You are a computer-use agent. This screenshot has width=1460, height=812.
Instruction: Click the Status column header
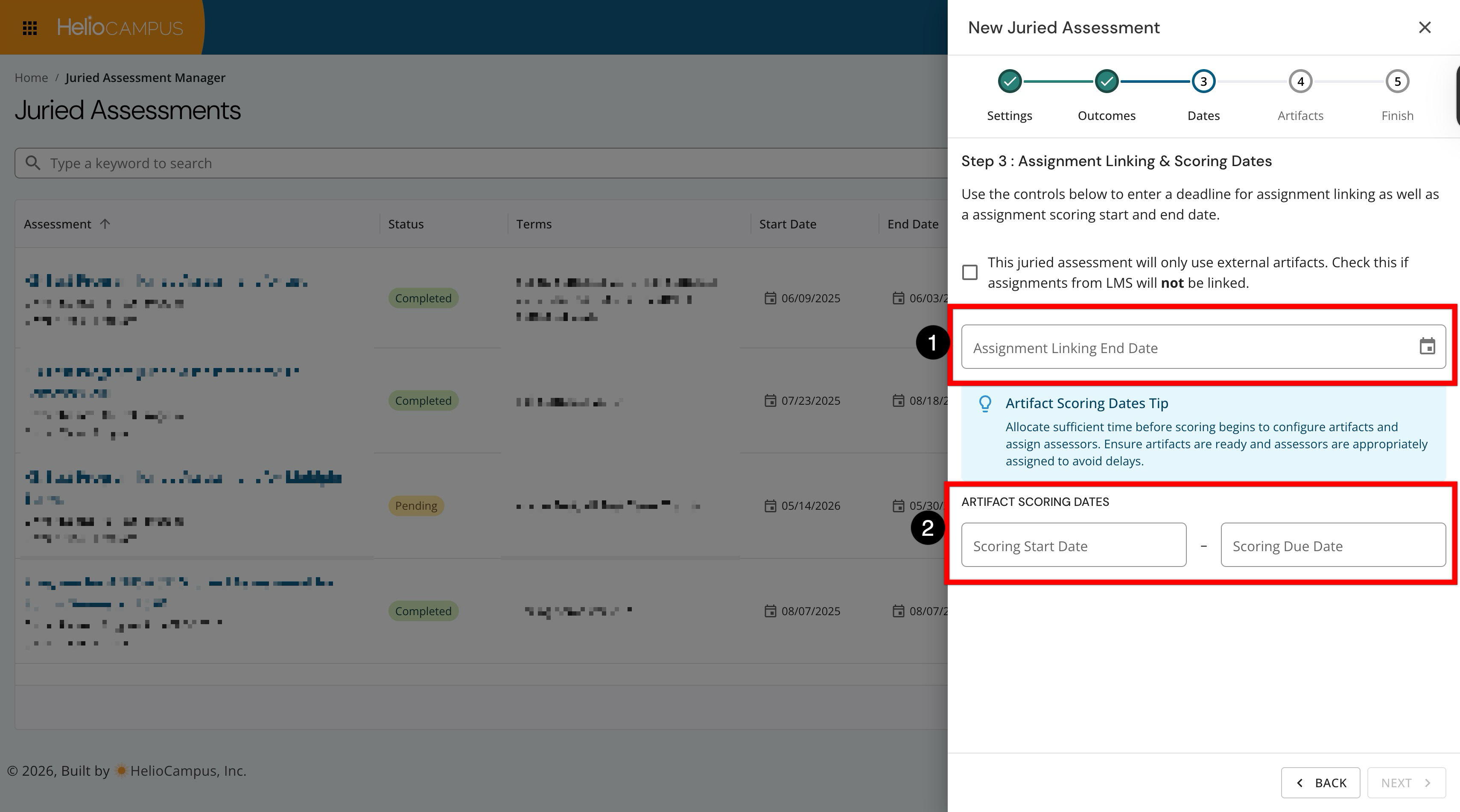[x=406, y=224]
